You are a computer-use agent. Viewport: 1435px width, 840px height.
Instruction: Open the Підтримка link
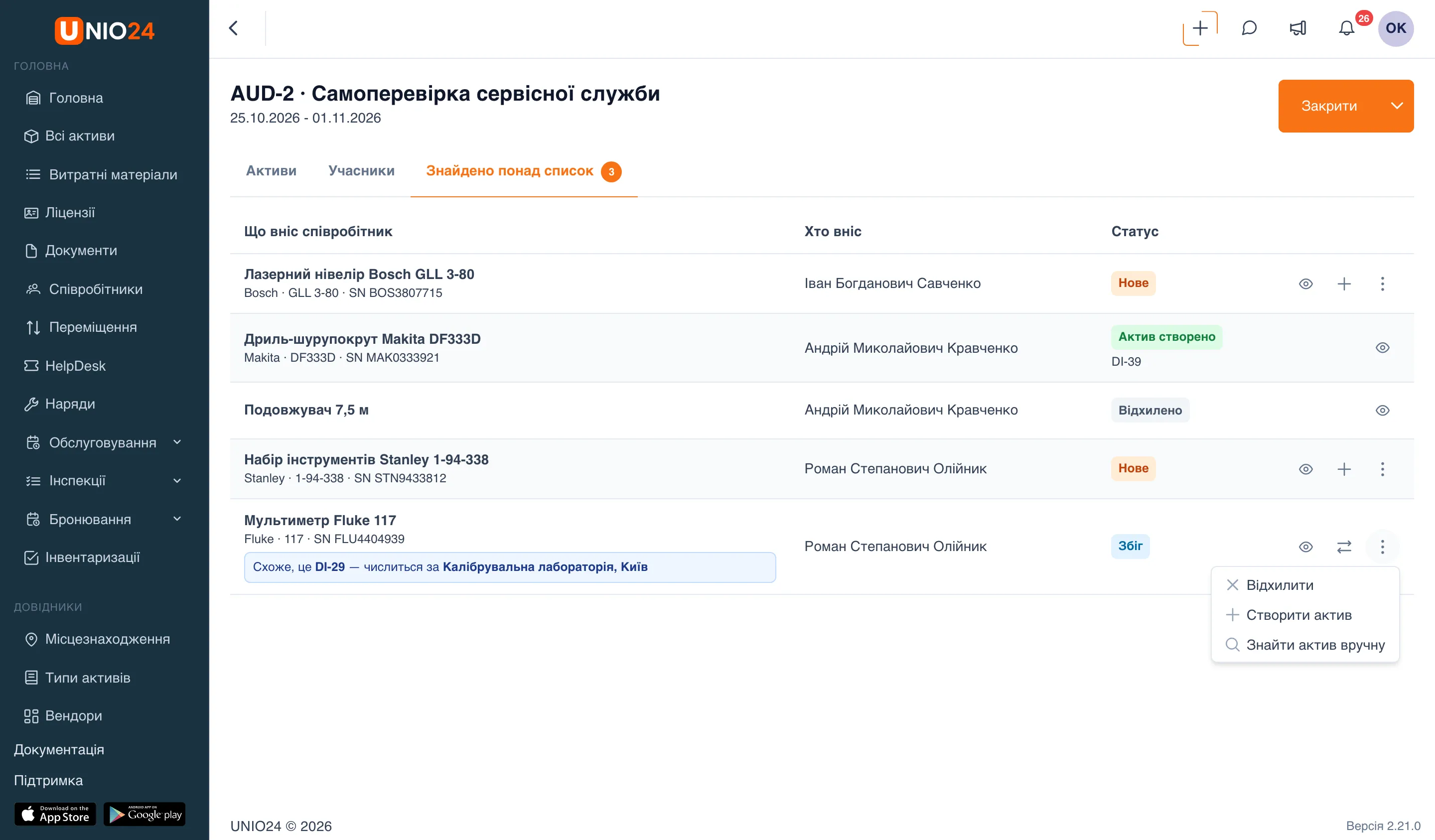[x=48, y=780]
